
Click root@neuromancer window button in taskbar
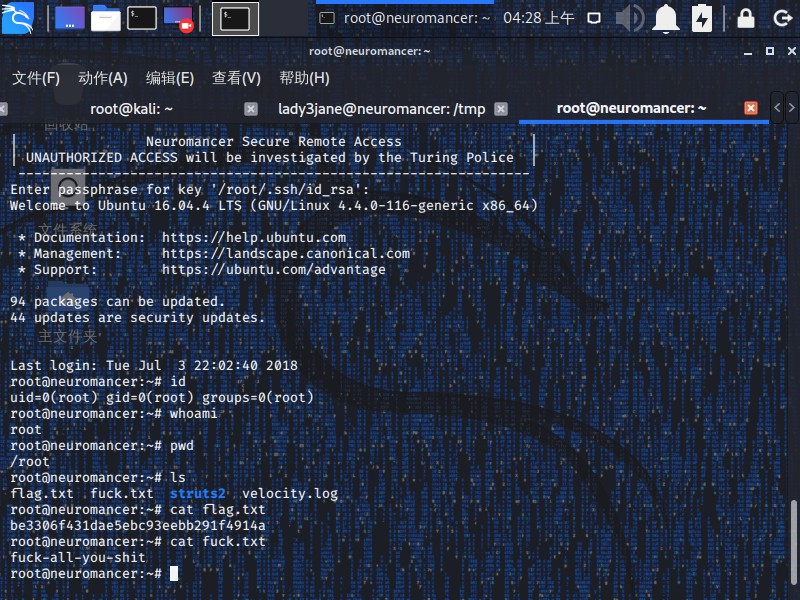403,18
